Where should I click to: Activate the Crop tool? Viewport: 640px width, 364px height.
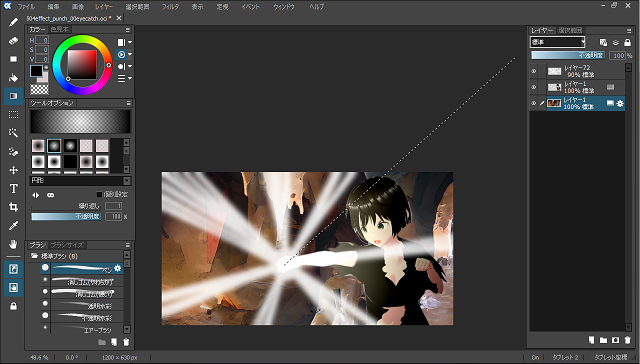13,207
